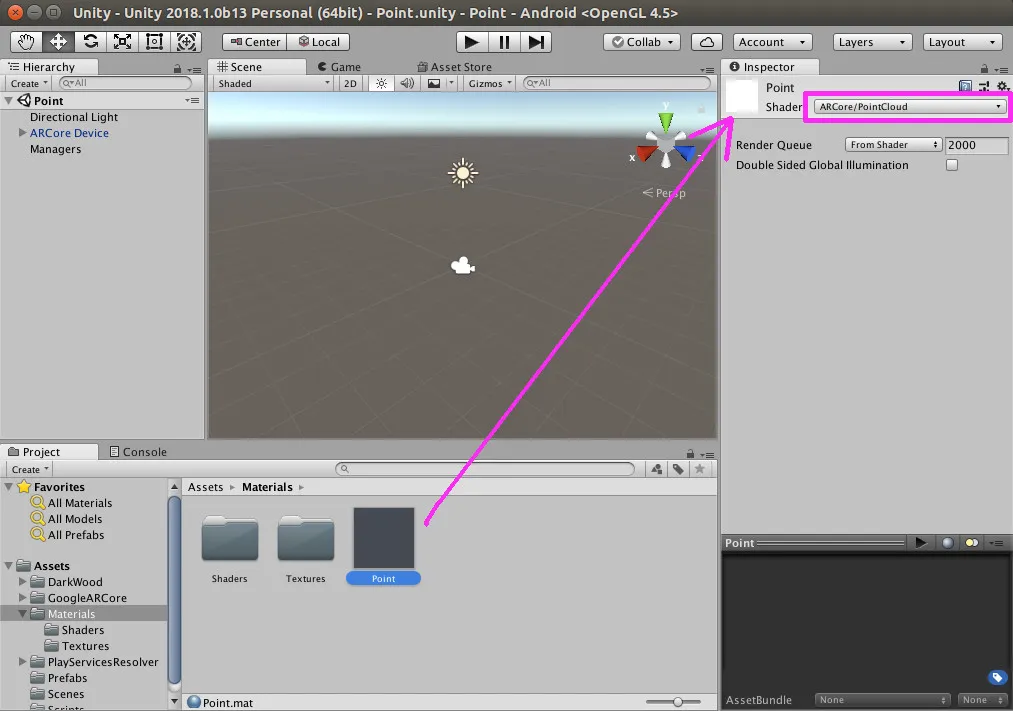Select the sun light gizmo in scene
The width and height of the screenshot is (1013, 711).
(463, 173)
